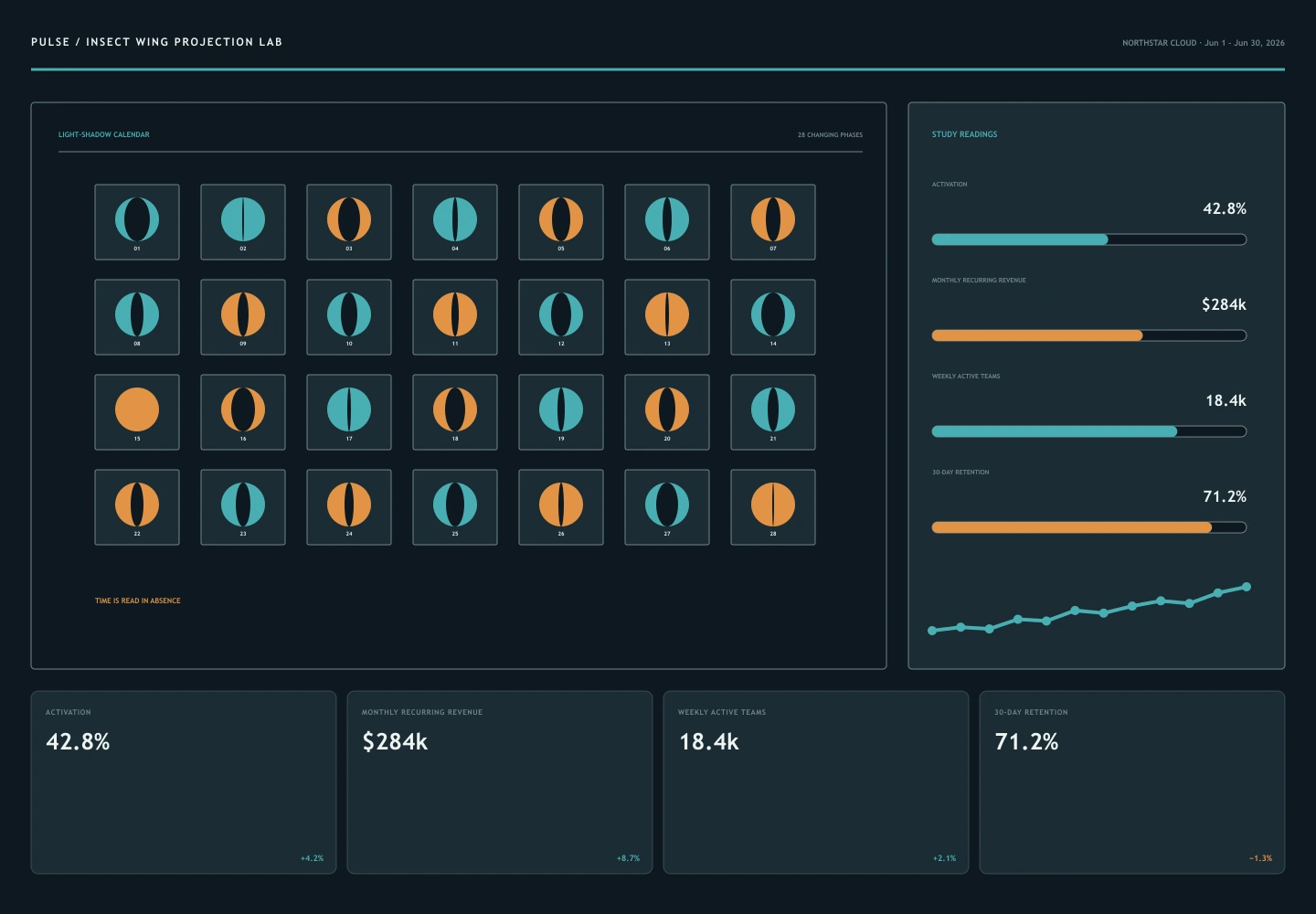Open phase tile 08

tap(137, 317)
